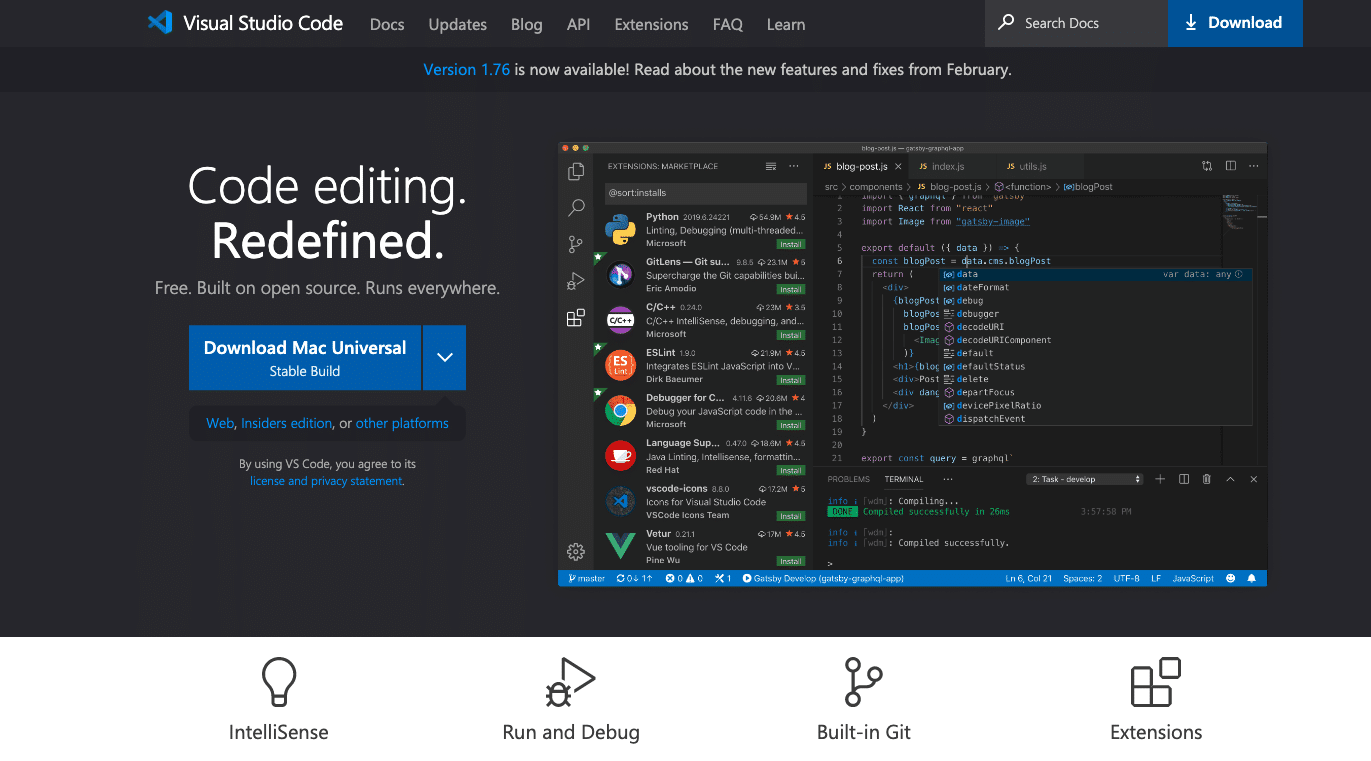Install the GitLens extension
This screenshot has height=761, width=1371.
(x=791, y=288)
